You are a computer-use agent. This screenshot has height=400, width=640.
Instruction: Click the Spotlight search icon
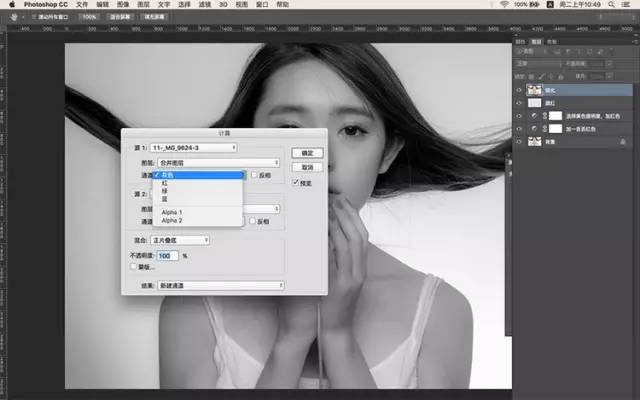point(613,5)
